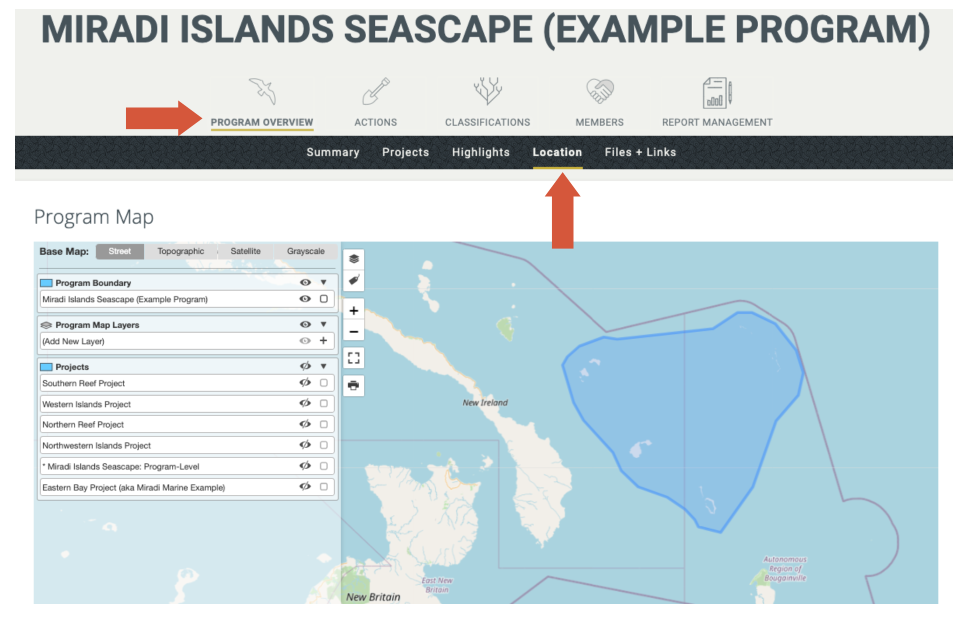Image resolution: width=963 pixels, height=618 pixels.
Task: Expand the Program Map Layers disclosure arrow
Action: click(322, 323)
